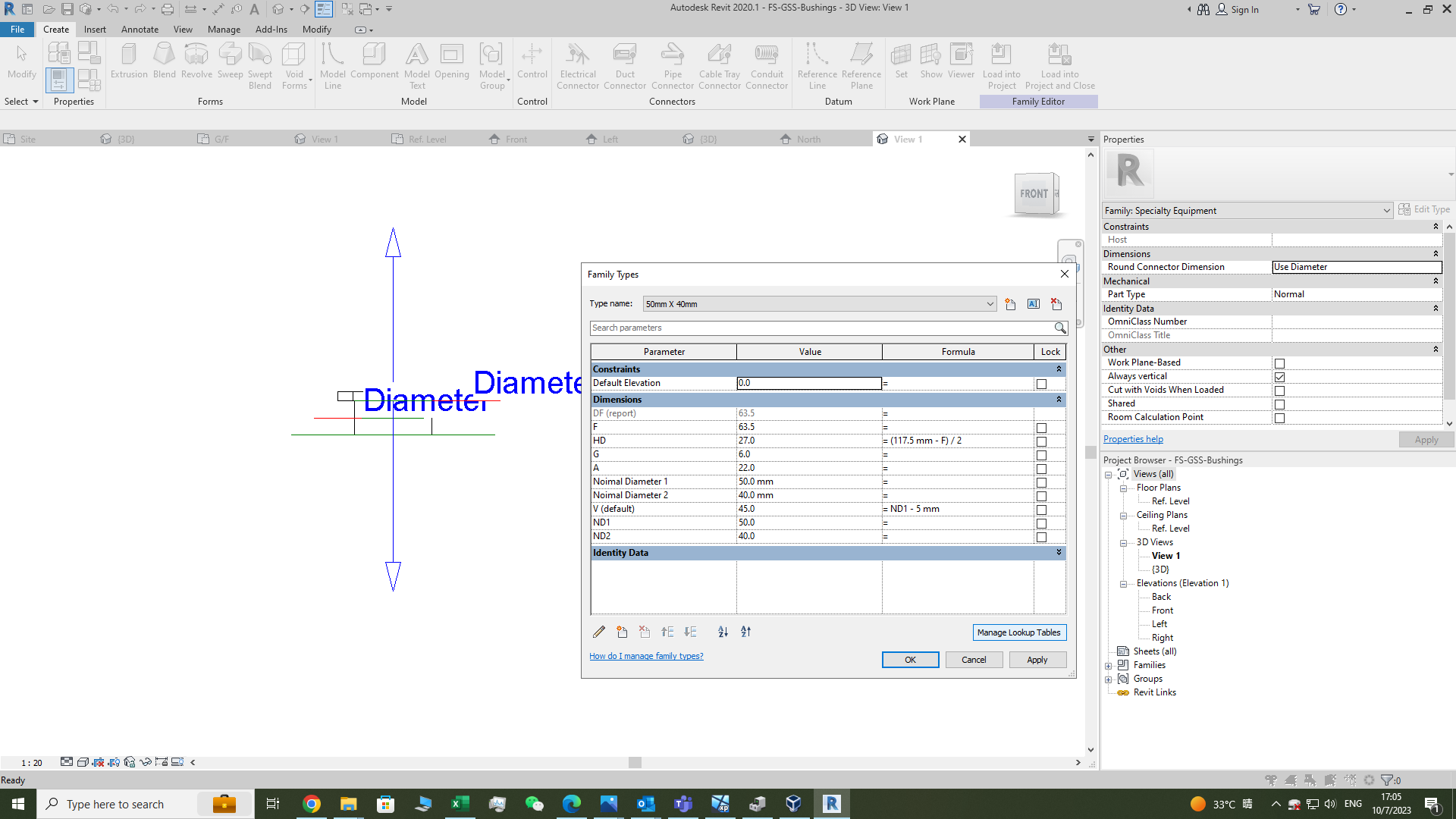This screenshot has width=1456, height=819.
Task: Open Manage Lookup Tables
Action: [1019, 632]
